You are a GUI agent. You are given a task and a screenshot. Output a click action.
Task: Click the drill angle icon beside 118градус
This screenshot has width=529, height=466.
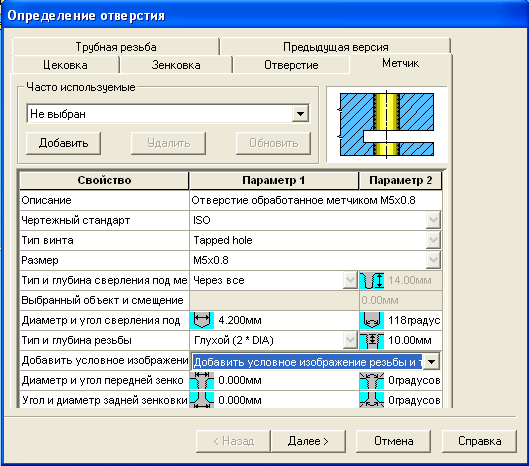click(372, 320)
